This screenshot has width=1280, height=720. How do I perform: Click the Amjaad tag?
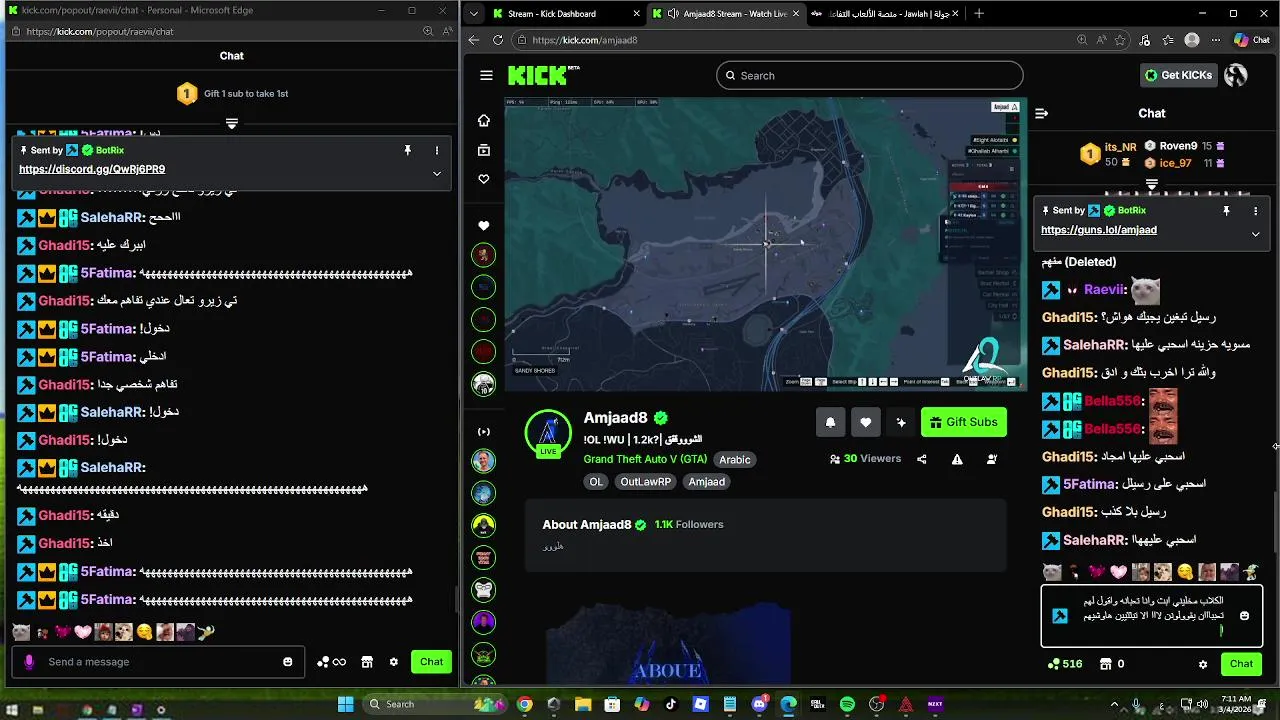(x=707, y=482)
